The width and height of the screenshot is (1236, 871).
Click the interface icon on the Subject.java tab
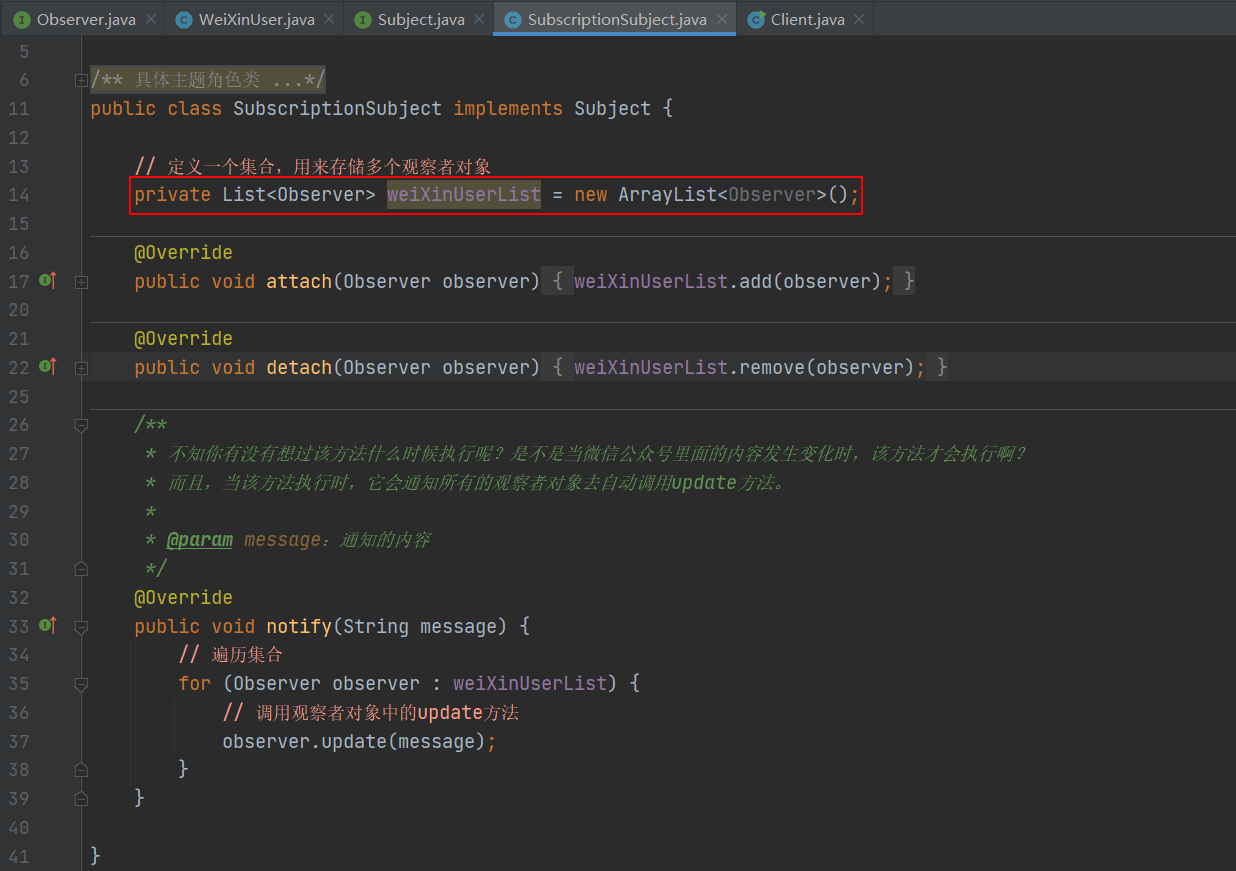(362, 19)
